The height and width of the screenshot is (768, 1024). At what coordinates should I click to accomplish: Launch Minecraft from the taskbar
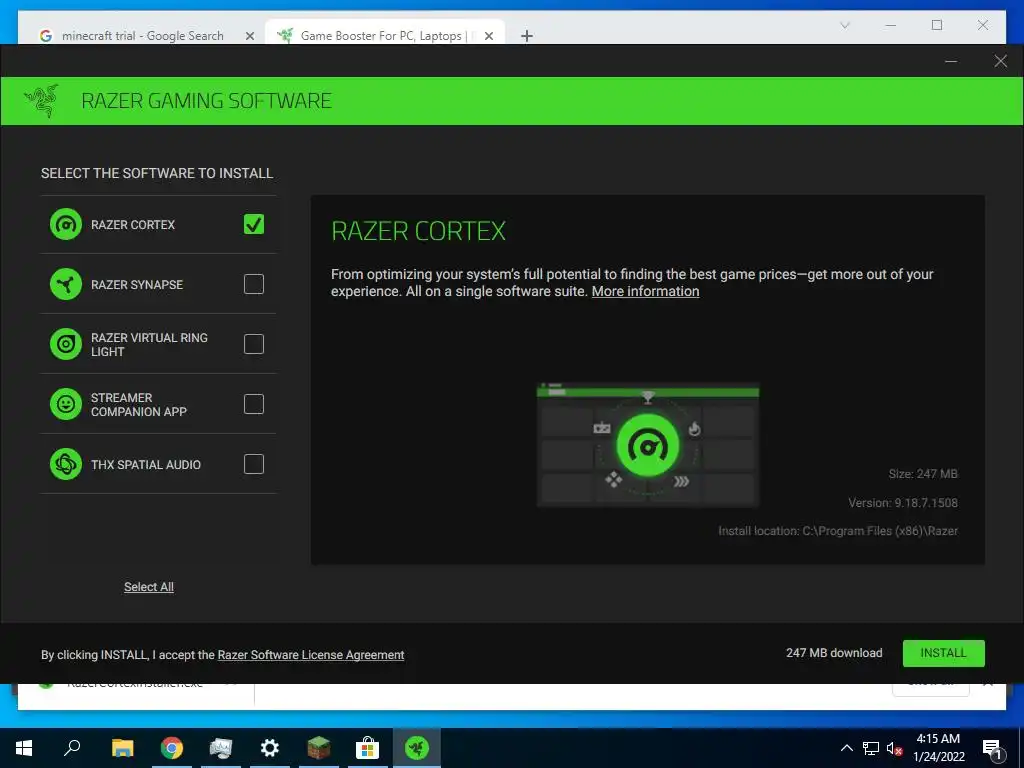tap(319, 748)
